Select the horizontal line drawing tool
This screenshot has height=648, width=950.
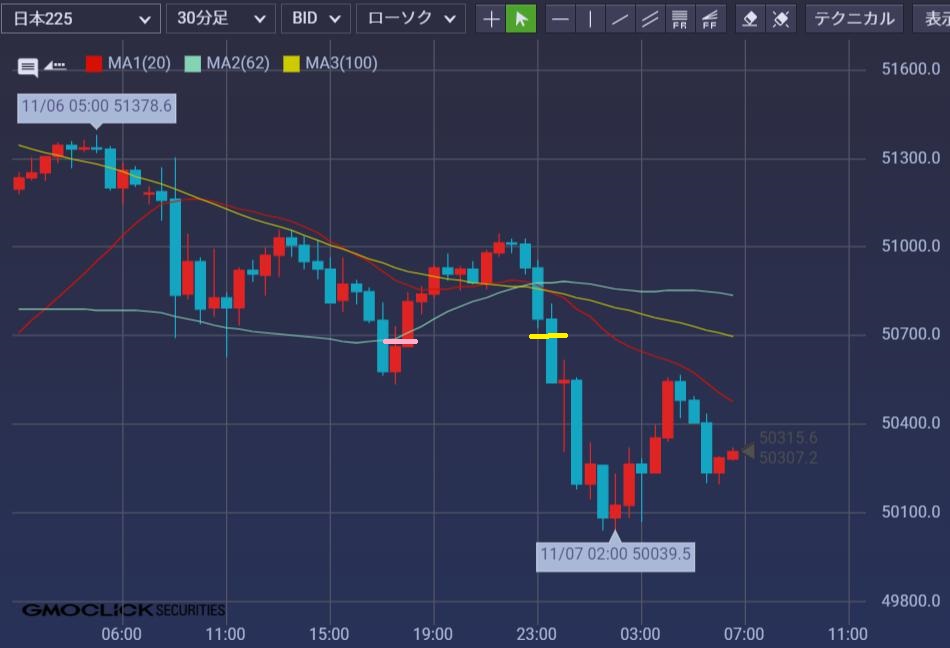click(x=561, y=19)
